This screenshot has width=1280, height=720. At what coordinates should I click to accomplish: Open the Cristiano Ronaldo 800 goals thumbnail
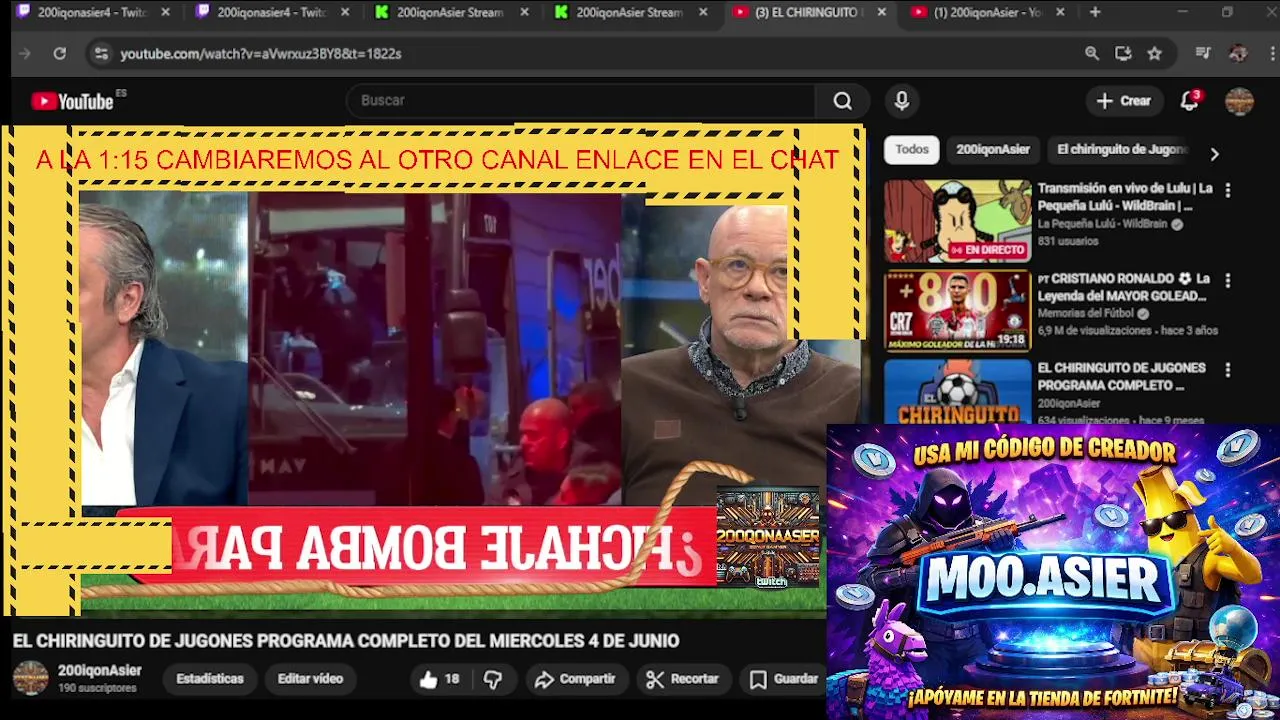pos(957,311)
